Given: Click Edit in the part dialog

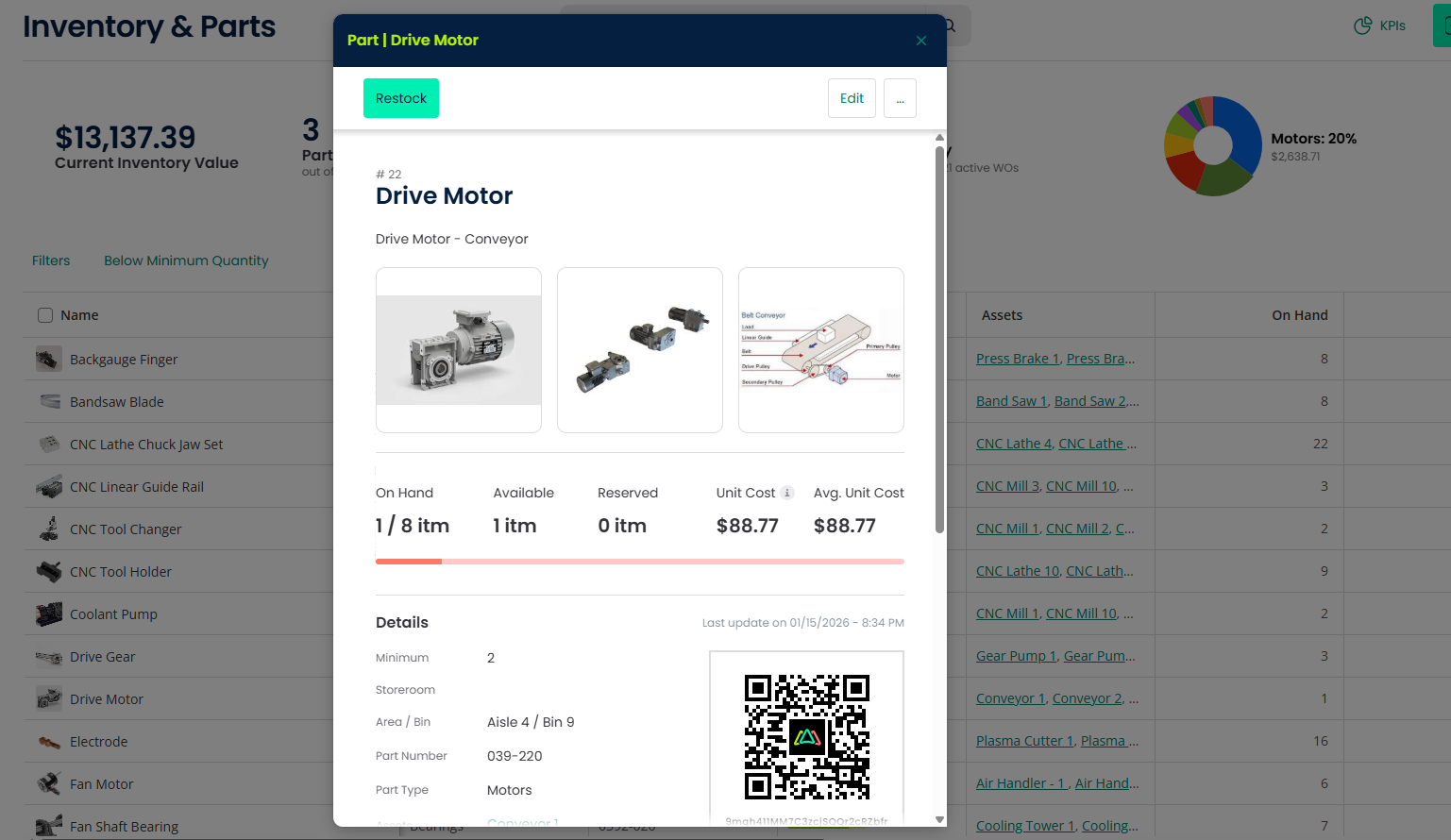Looking at the screenshot, I should (852, 98).
